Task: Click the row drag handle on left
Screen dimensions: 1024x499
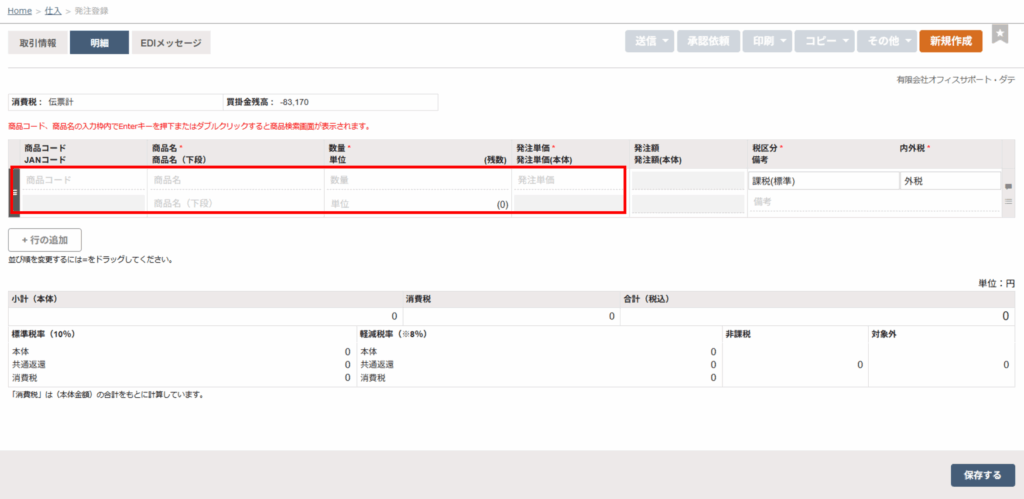Action: [x=15, y=191]
